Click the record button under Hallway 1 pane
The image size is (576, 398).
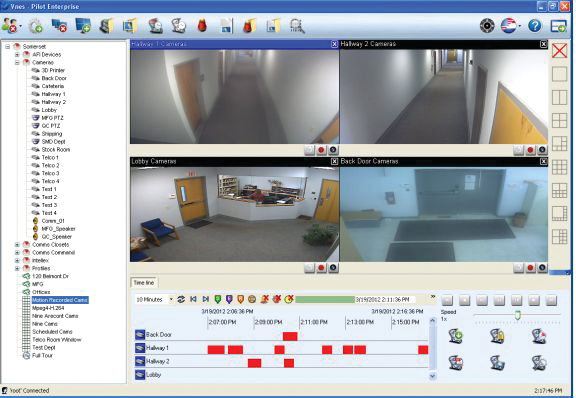pos(321,150)
